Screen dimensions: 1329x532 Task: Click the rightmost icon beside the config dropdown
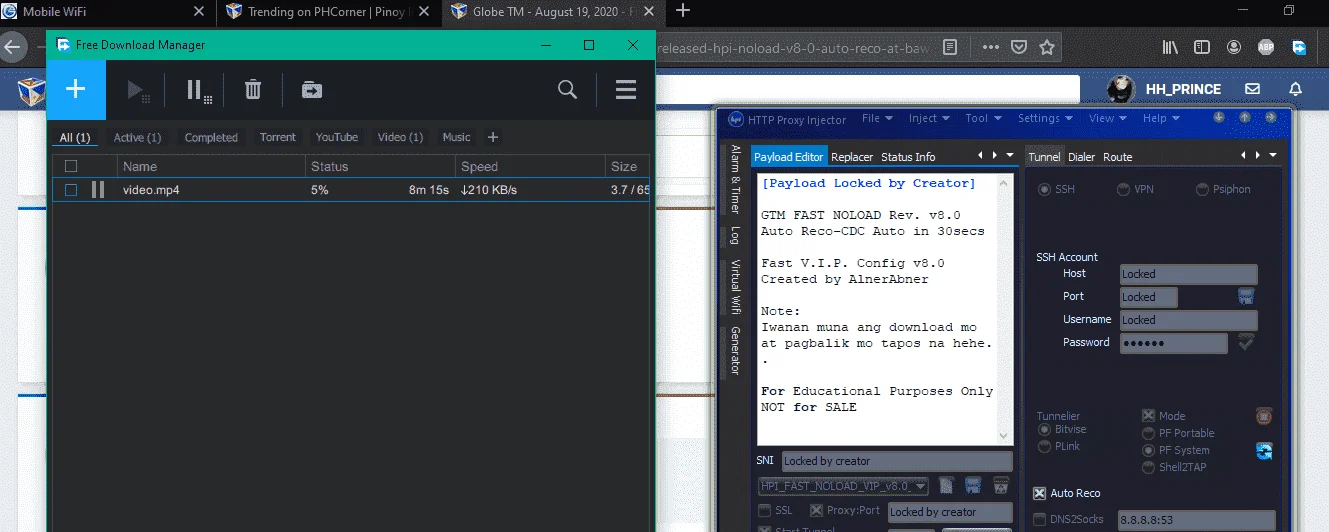coord(1000,486)
